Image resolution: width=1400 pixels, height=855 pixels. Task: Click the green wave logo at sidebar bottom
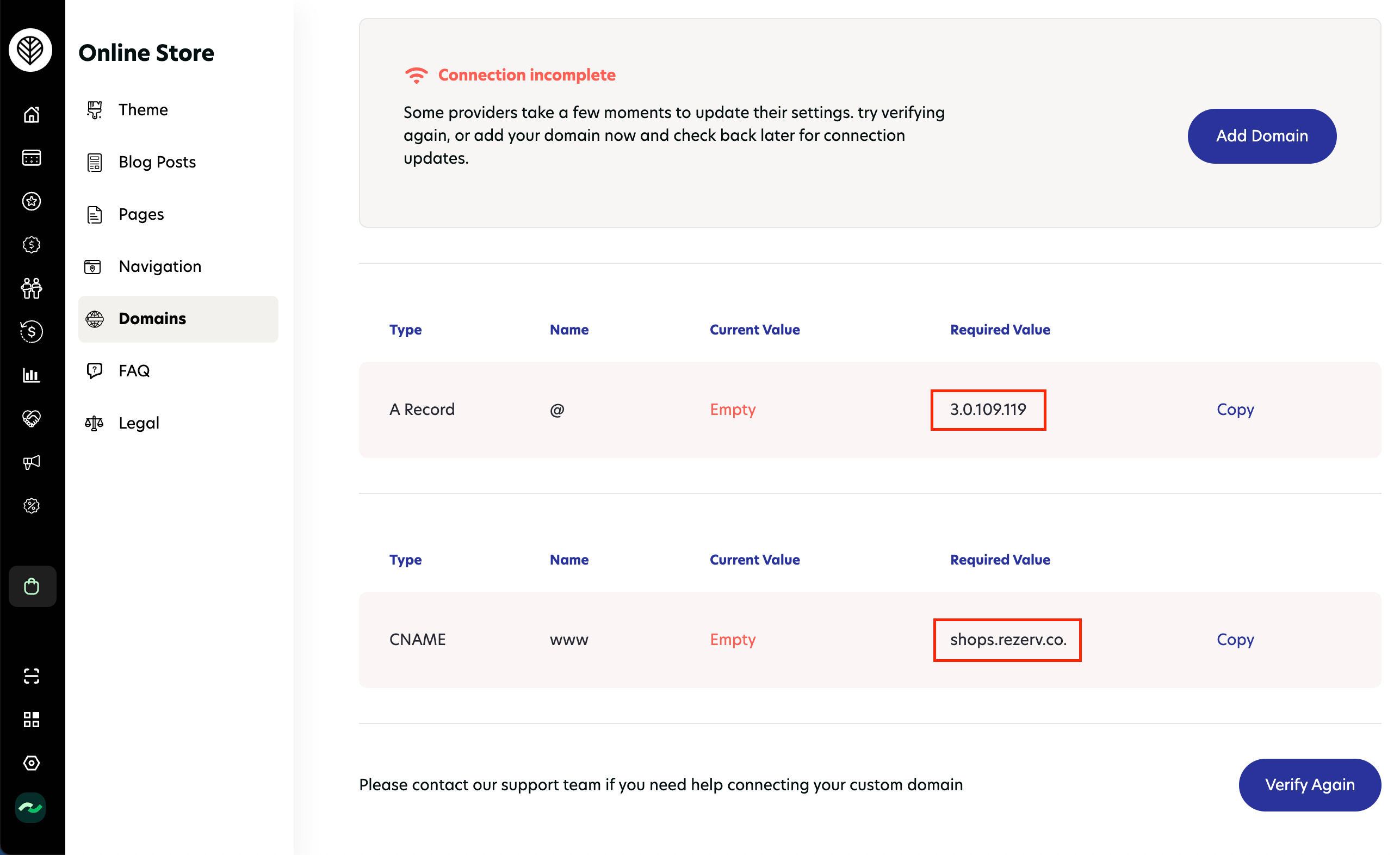pos(30,807)
